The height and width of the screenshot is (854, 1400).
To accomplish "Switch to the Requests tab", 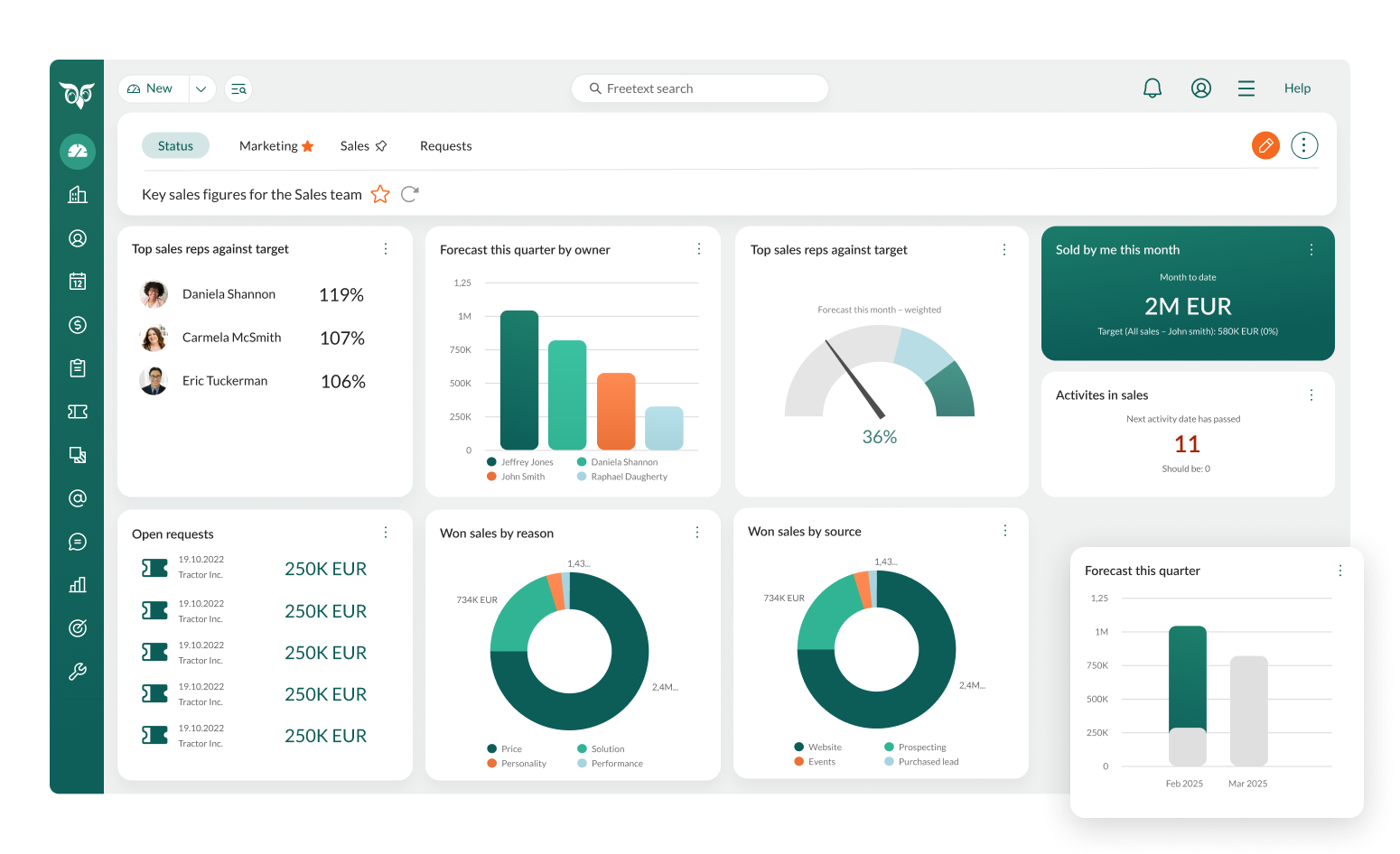I will pyautogui.click(x=445, y=146).
